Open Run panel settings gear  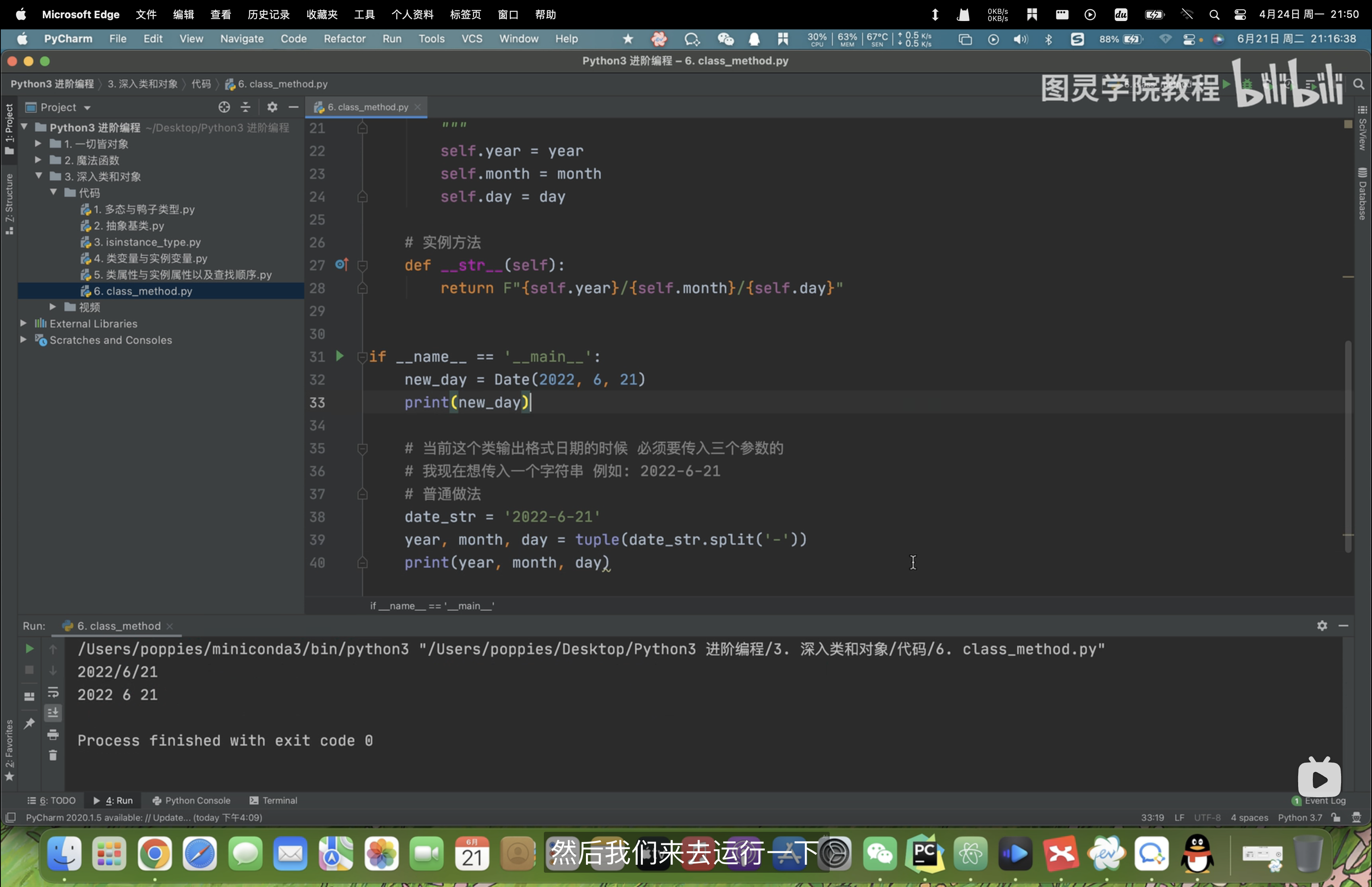pyautogui.click(x=1322, y=625)
